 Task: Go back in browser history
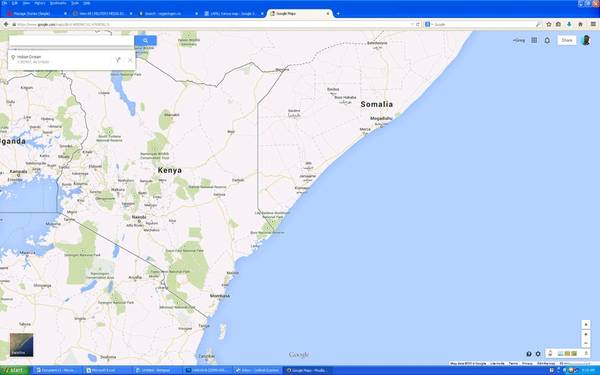tap(6, 24)
